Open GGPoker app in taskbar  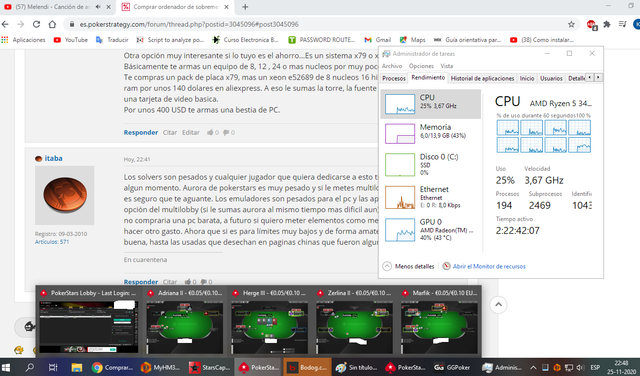[452, 367]
